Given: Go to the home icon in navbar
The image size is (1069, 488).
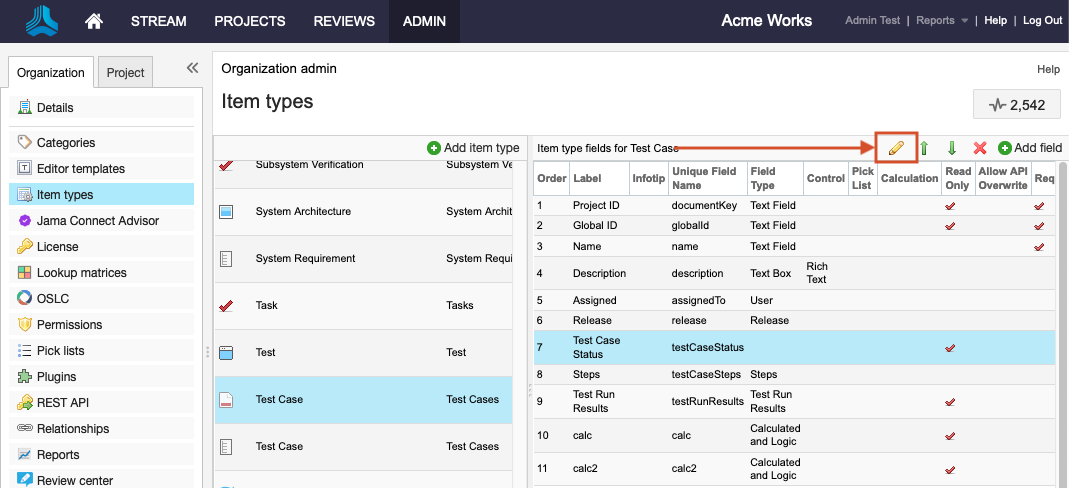Looking at the screenshot, I should [x=94, y=21].
